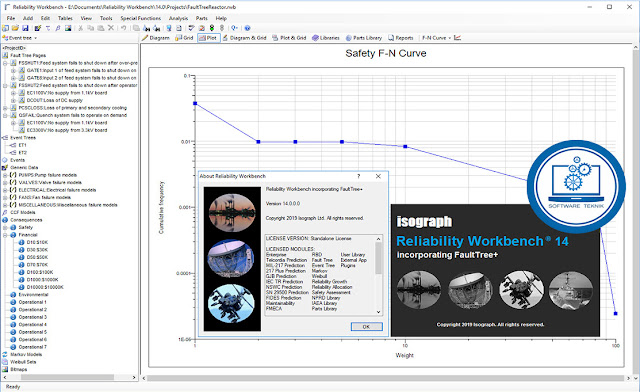Click the traffic light analysis icon
This screenshot has height=392, width=640.
pos(212,28)
